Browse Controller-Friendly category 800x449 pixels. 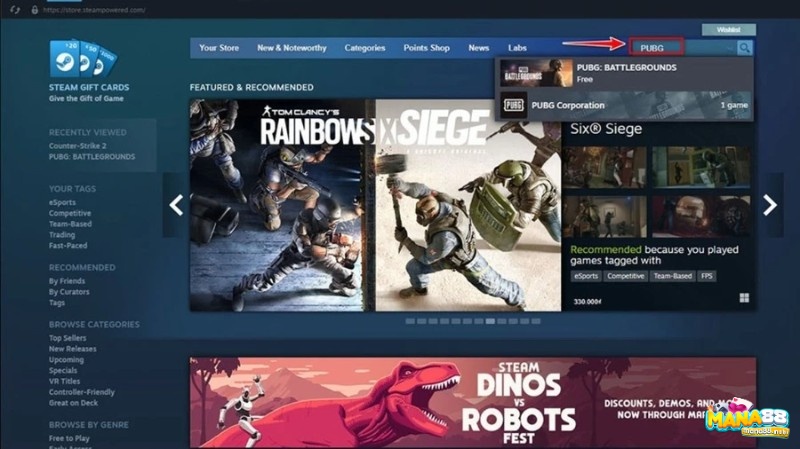click(x=82, y=392)
